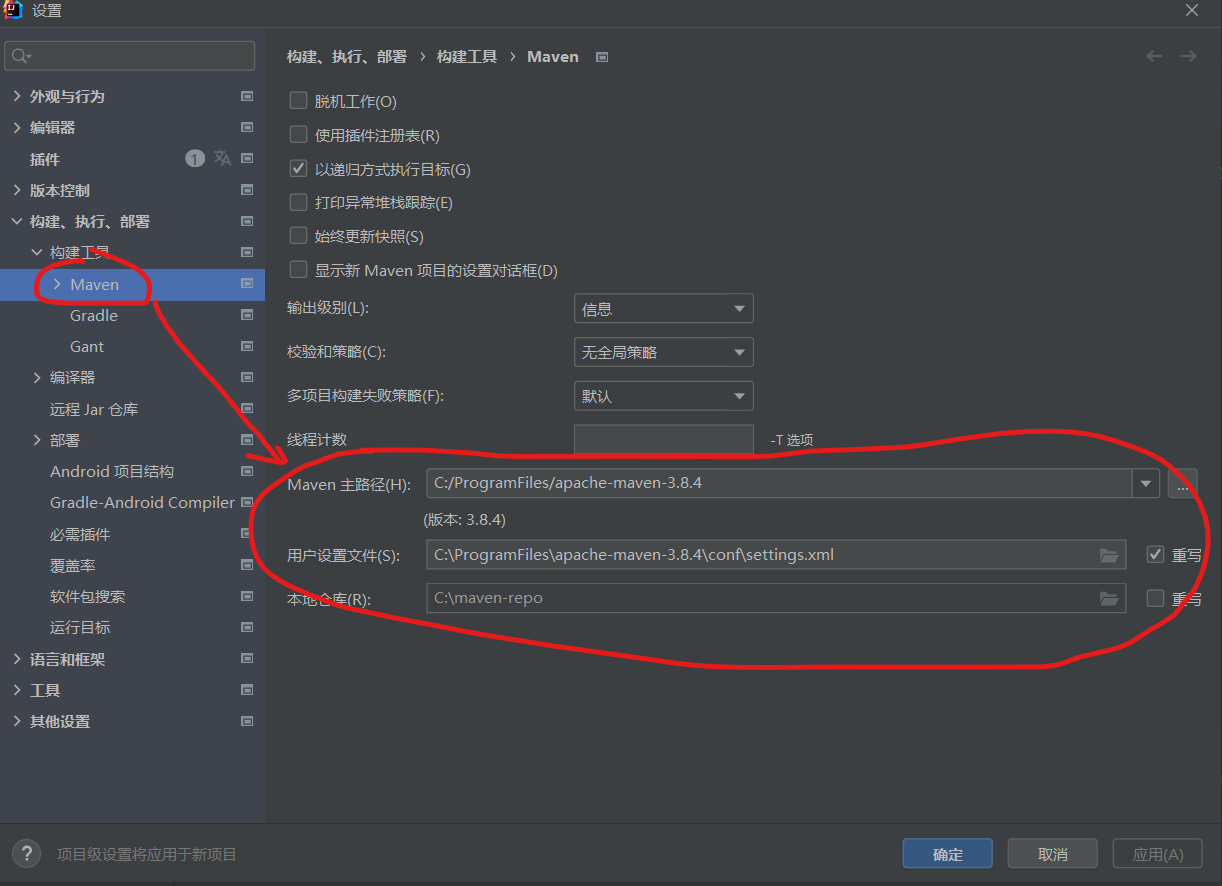The width and height of the screenshot is (1222, 886).
Task: Click the project-level icon next to 运行目标
Action: [x=247, y=627]
